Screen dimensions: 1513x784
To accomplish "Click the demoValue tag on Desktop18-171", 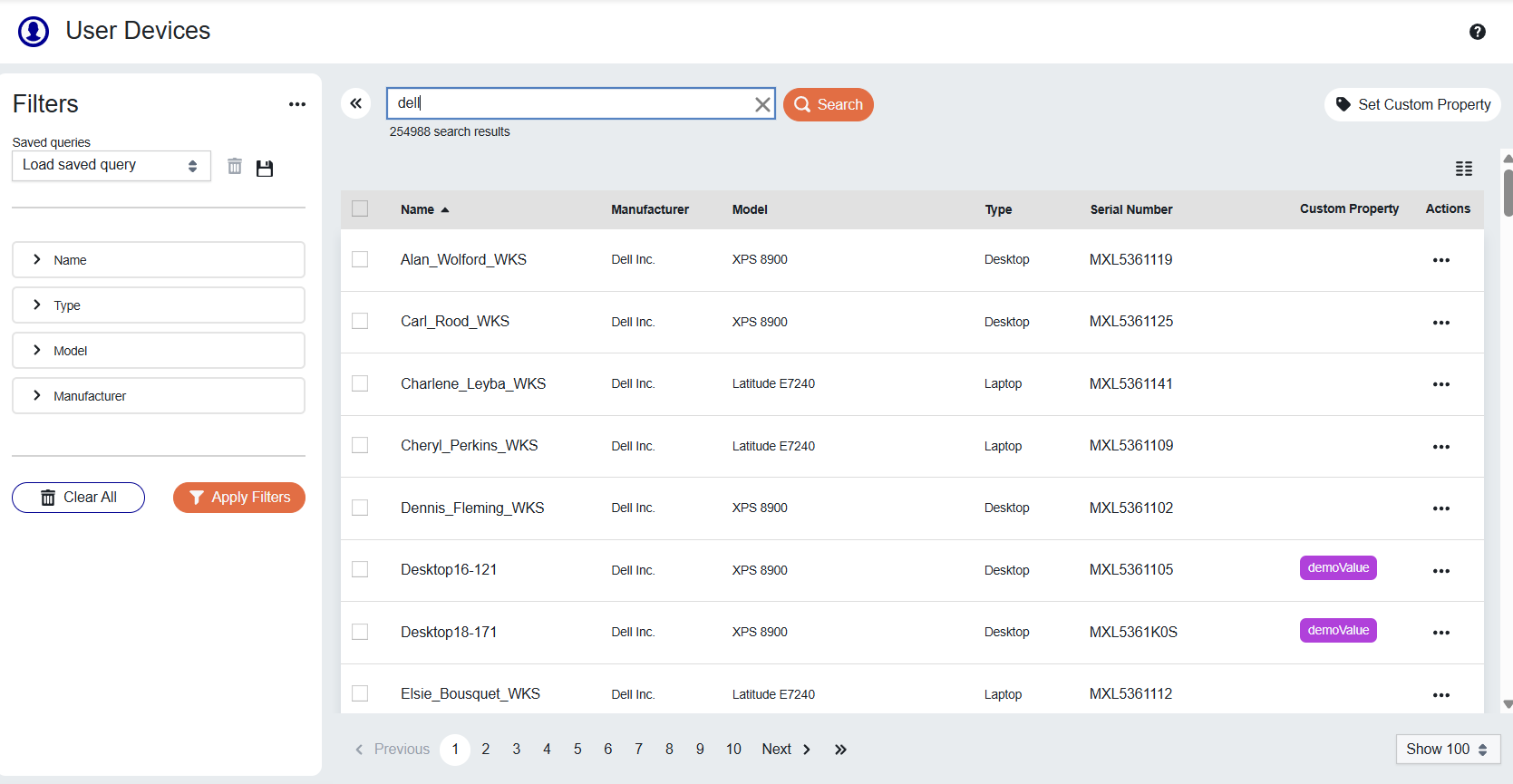I will point(1337,631).
